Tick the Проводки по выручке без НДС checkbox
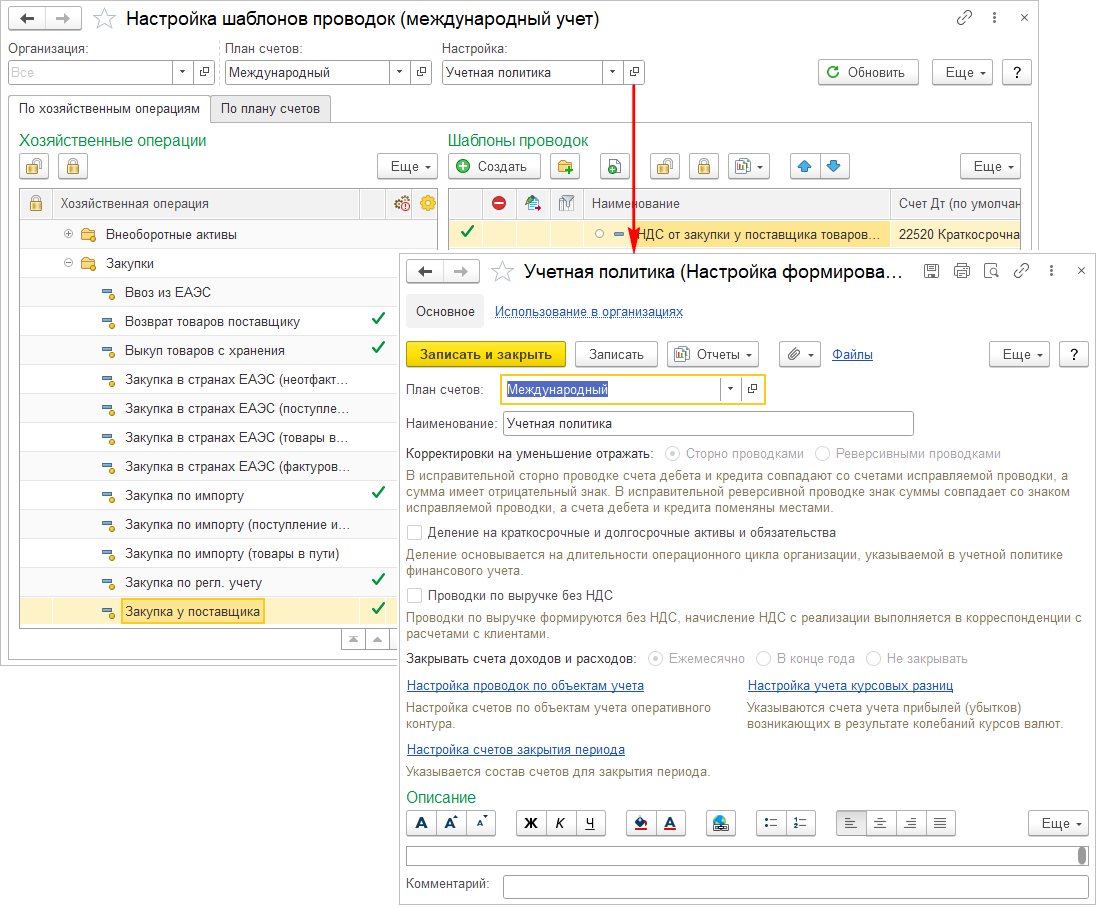Viewport: 1100px width, 908px height. pos(415,595)
